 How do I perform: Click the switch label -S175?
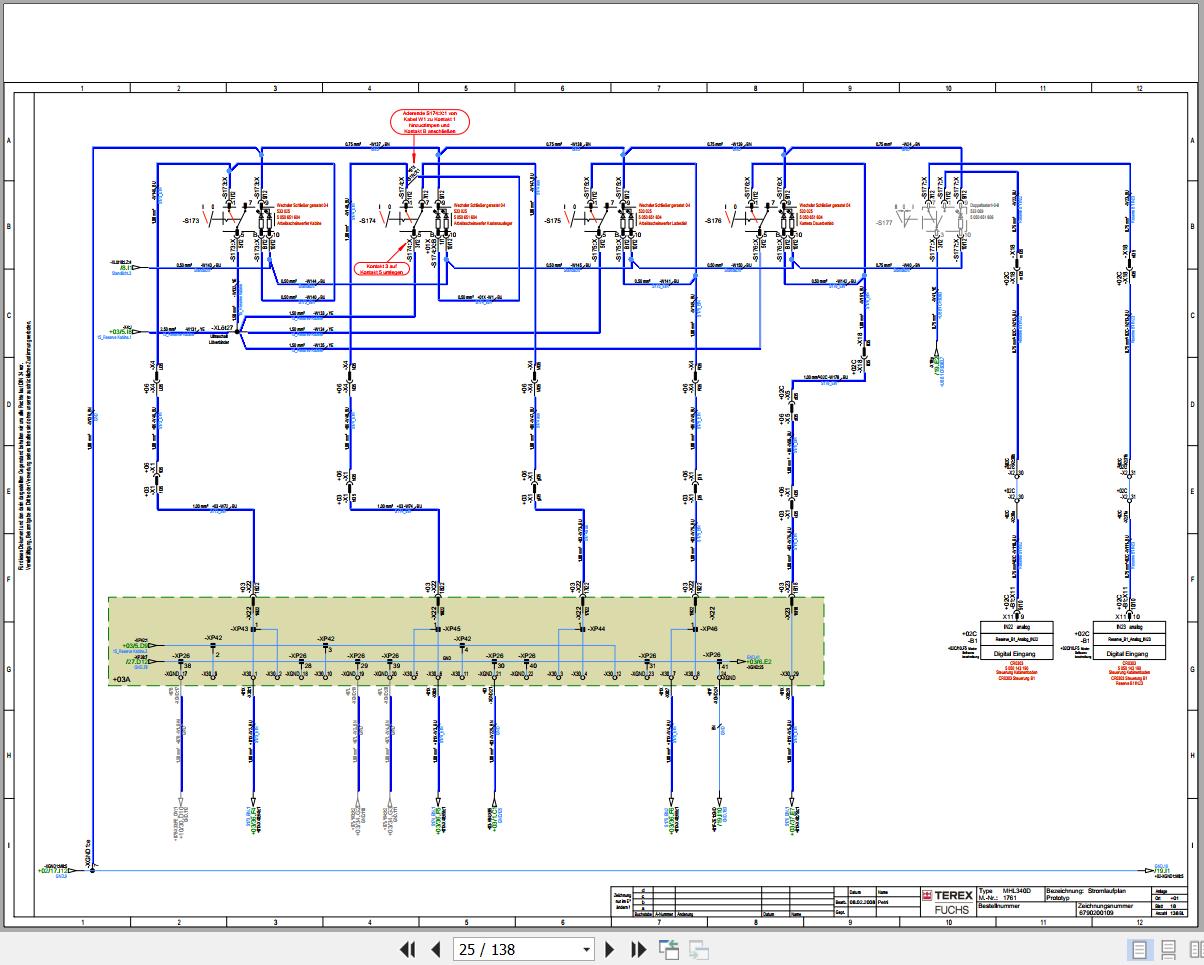point(551,220)
